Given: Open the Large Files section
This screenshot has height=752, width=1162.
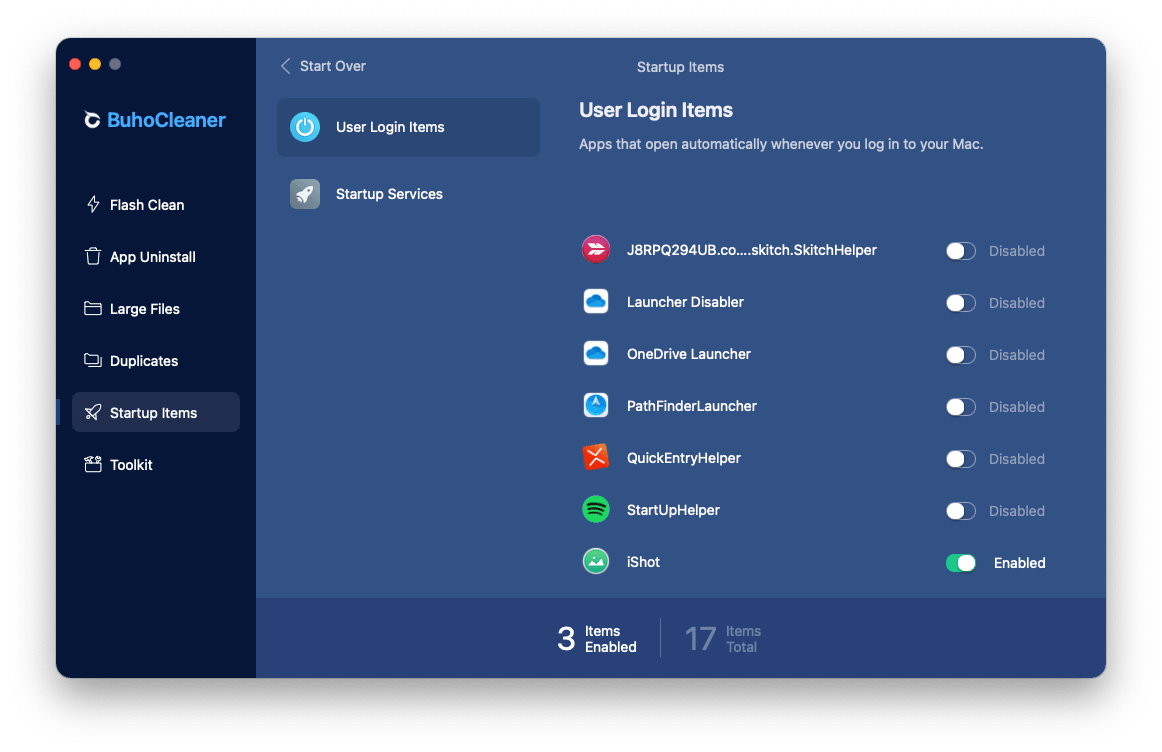Looking at the screenshot, I should coord(156,308).
